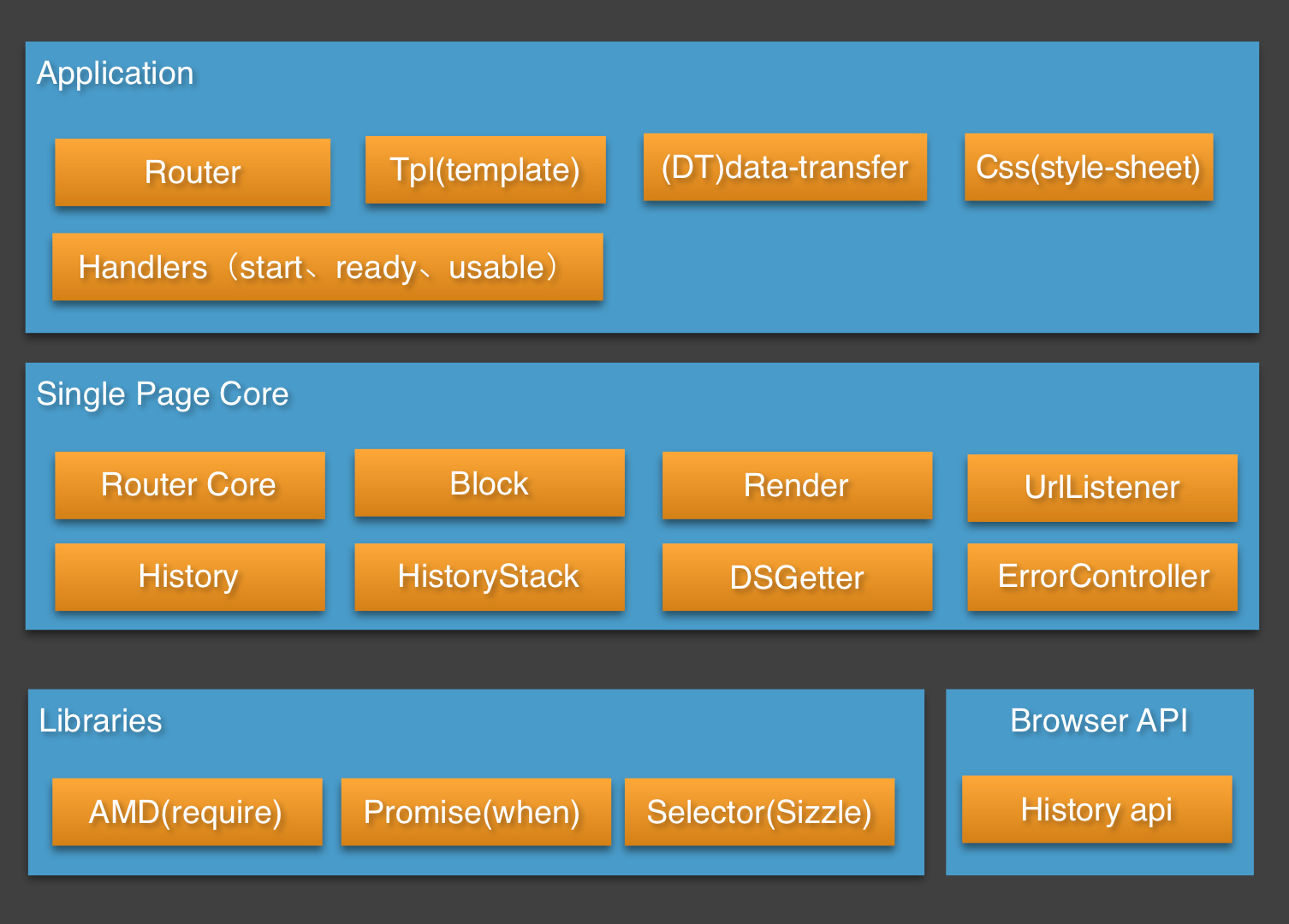Select the Router box in Application layer

point(191,171)
